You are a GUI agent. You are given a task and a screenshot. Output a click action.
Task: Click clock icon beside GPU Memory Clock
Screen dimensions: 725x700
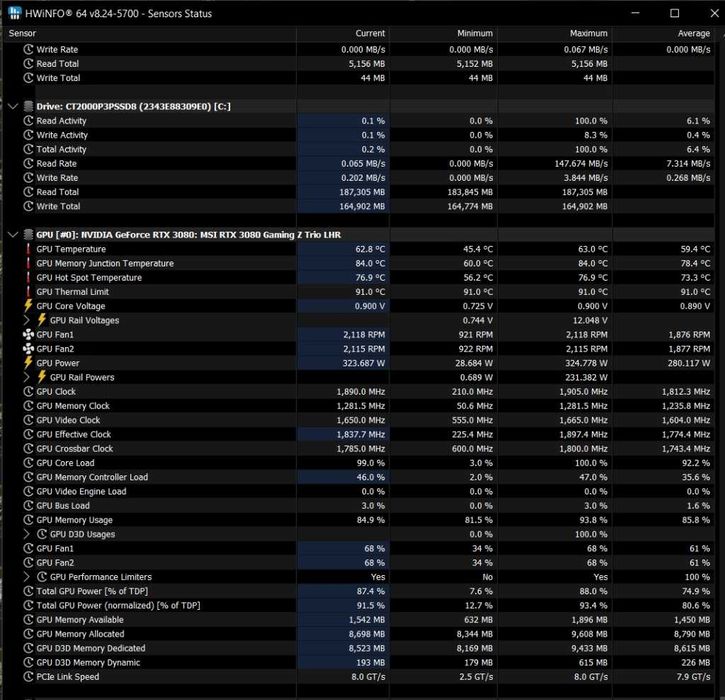click(x=28, y=405)
